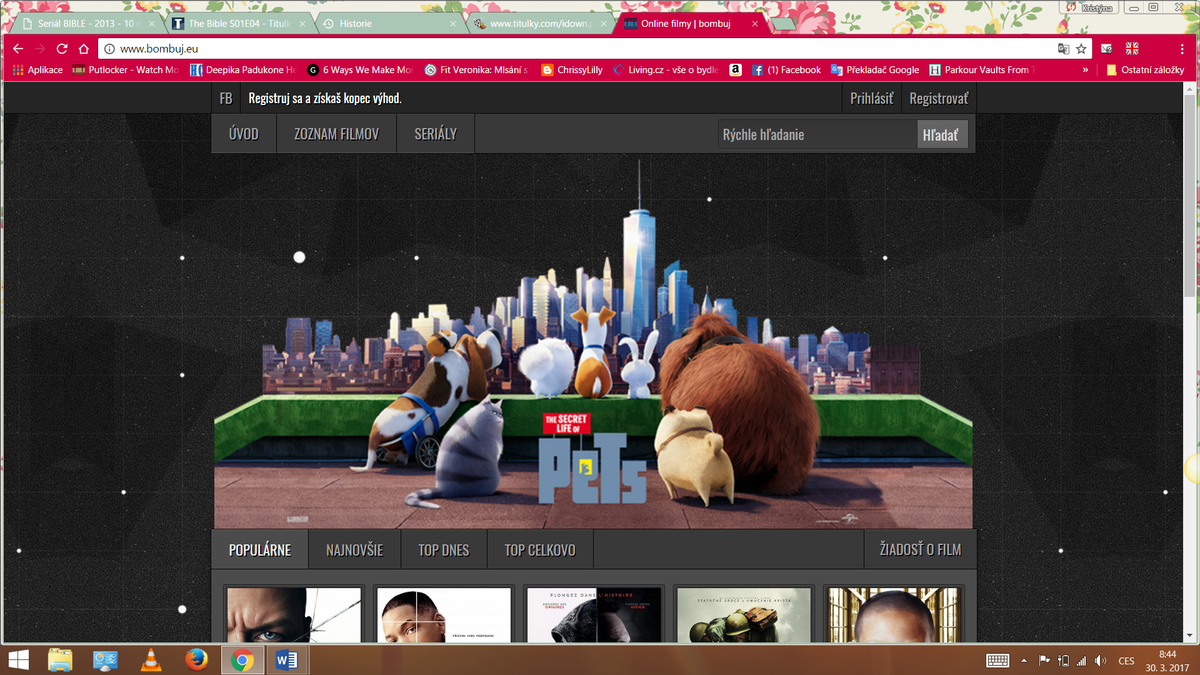1200x675 pixels.
Task: Open the Amazon bookmark icon
Action: [x=735, y=70]
